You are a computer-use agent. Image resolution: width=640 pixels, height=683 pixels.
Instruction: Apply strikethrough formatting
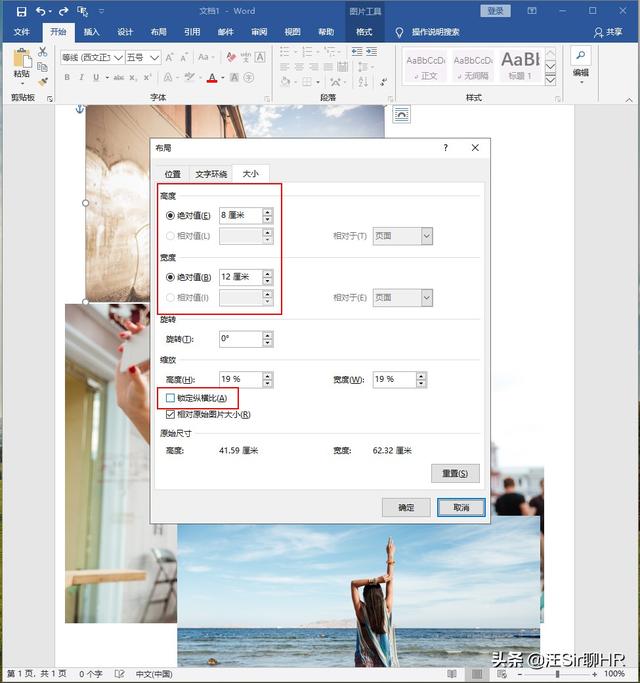point(119,78)
